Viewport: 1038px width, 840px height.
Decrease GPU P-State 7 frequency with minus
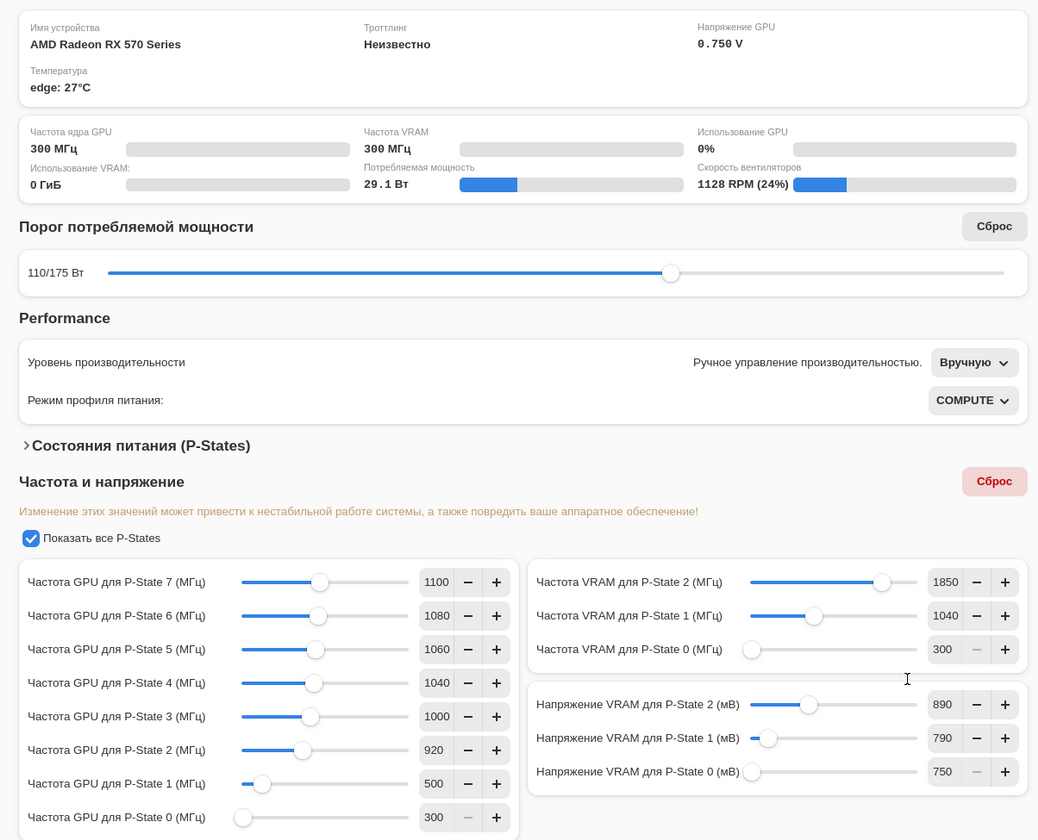[x=468, y=583]
